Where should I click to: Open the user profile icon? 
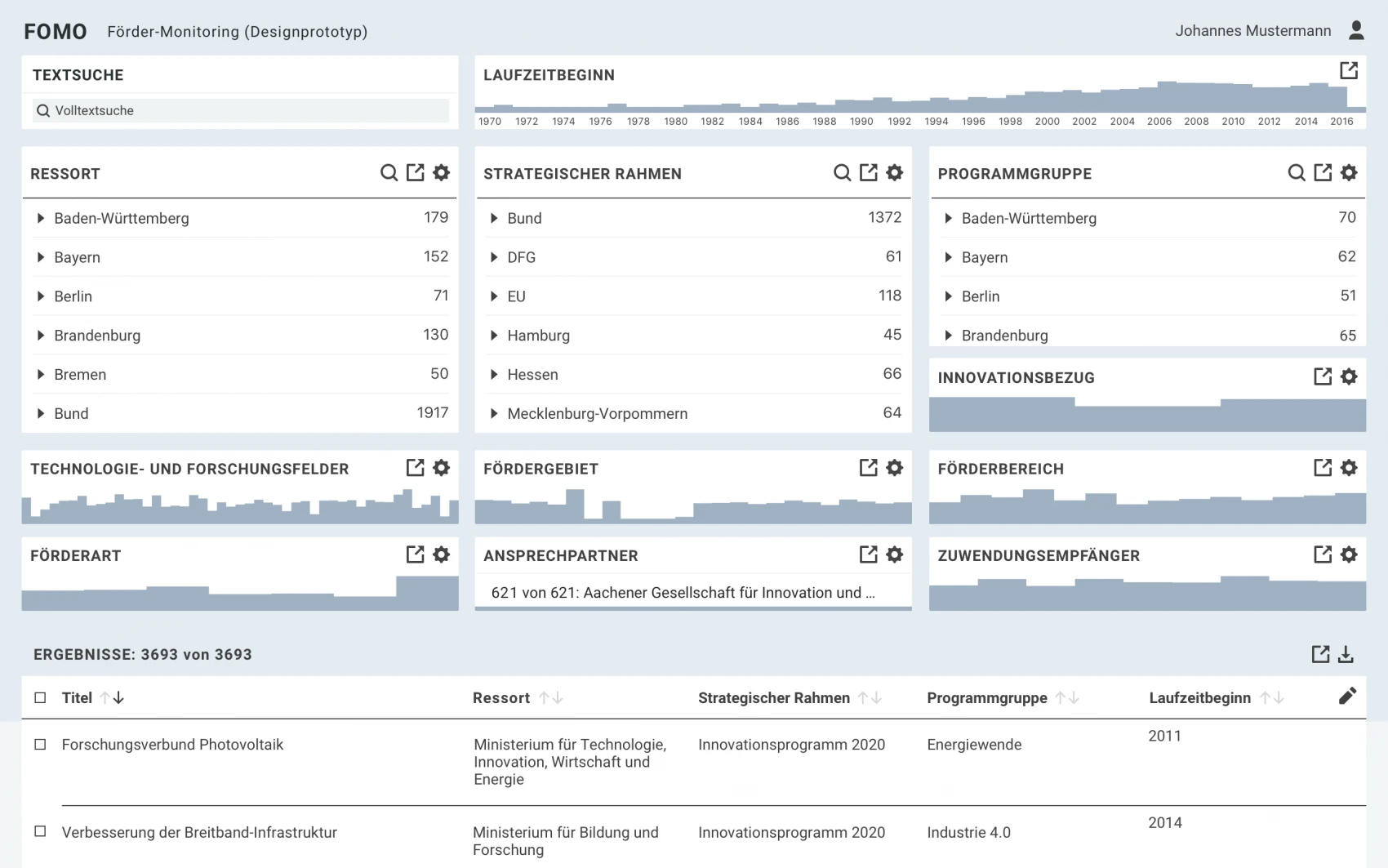coord(1356,31)
